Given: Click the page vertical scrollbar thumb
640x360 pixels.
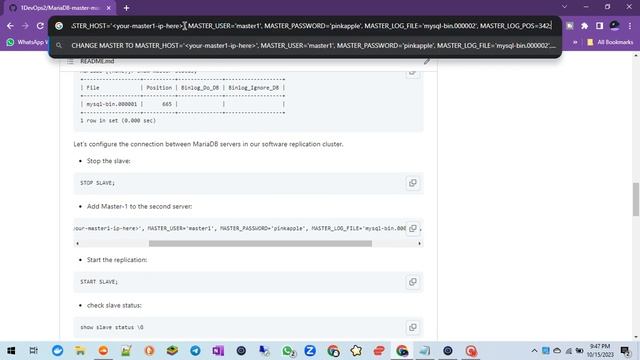Looking at the screenshot, I should [x=636, y=199].
